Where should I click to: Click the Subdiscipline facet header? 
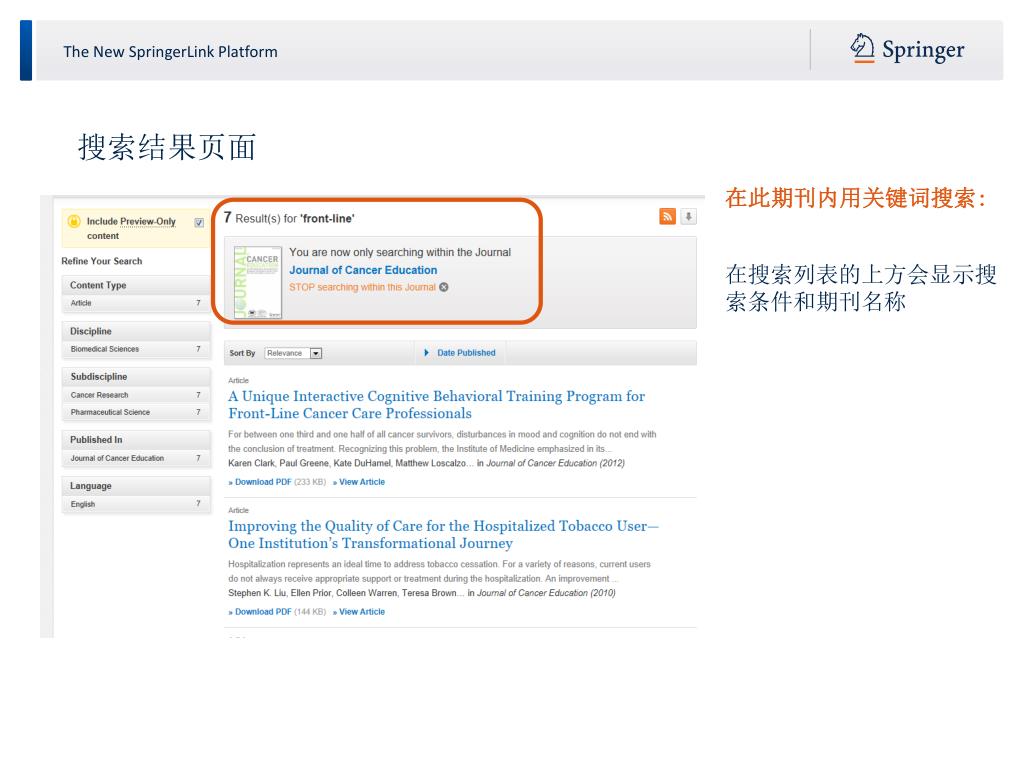pyautogui.click(x=136, y=377)
